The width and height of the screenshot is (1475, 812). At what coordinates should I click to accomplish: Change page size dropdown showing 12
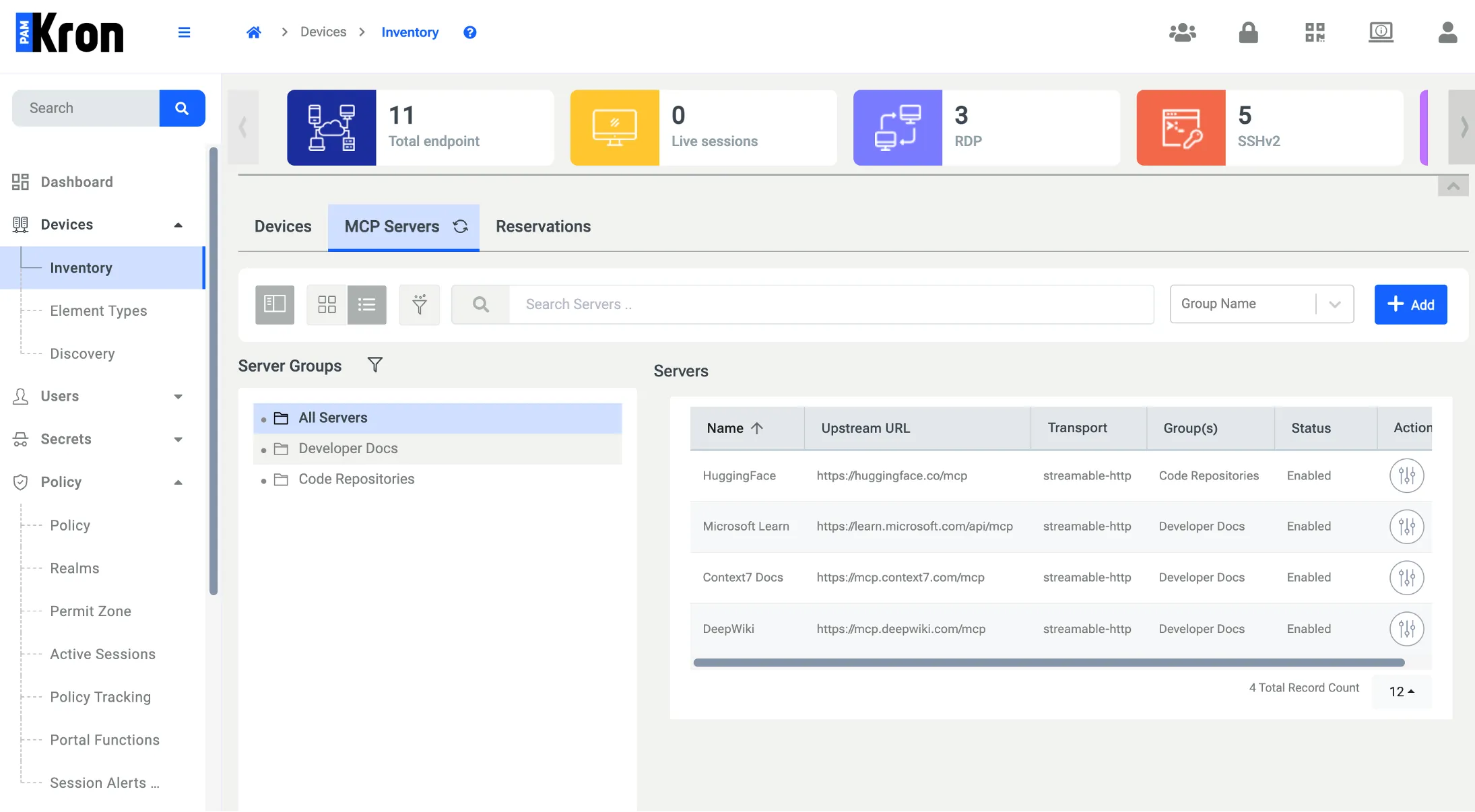pyautogui.click(x=1402, y=691)
